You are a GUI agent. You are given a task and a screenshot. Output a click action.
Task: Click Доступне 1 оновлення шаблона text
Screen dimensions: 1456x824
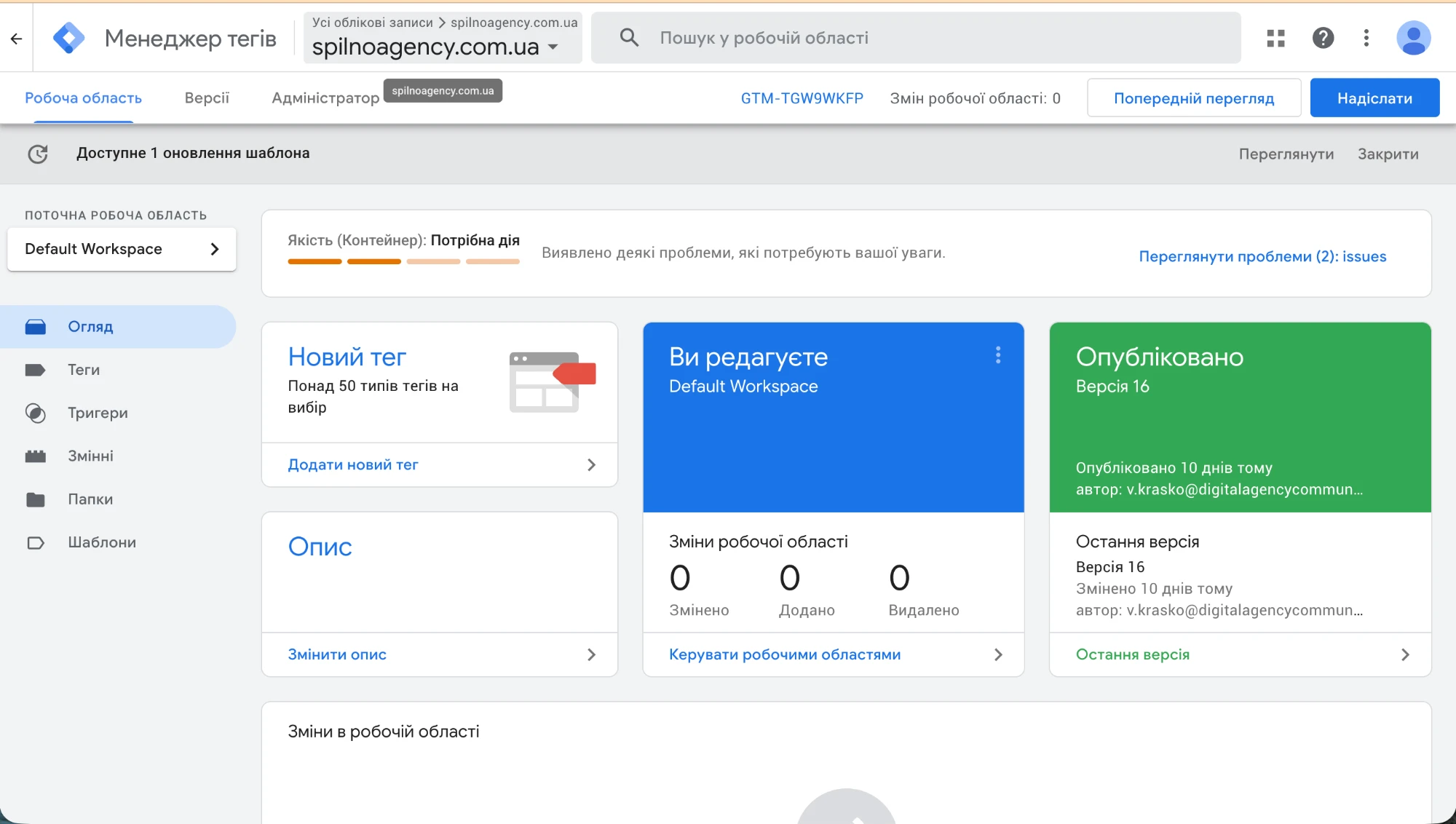point(193,153)
